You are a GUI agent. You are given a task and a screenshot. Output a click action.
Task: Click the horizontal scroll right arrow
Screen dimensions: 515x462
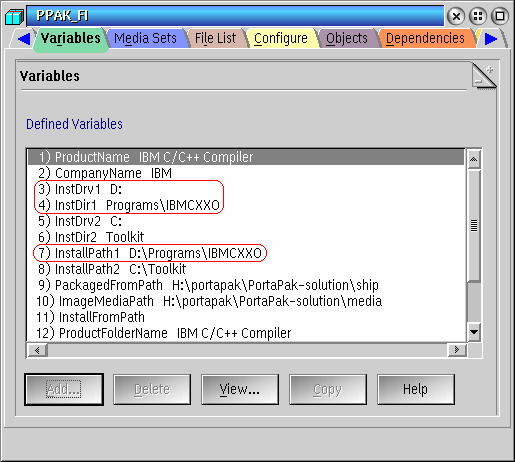[457, 350]
